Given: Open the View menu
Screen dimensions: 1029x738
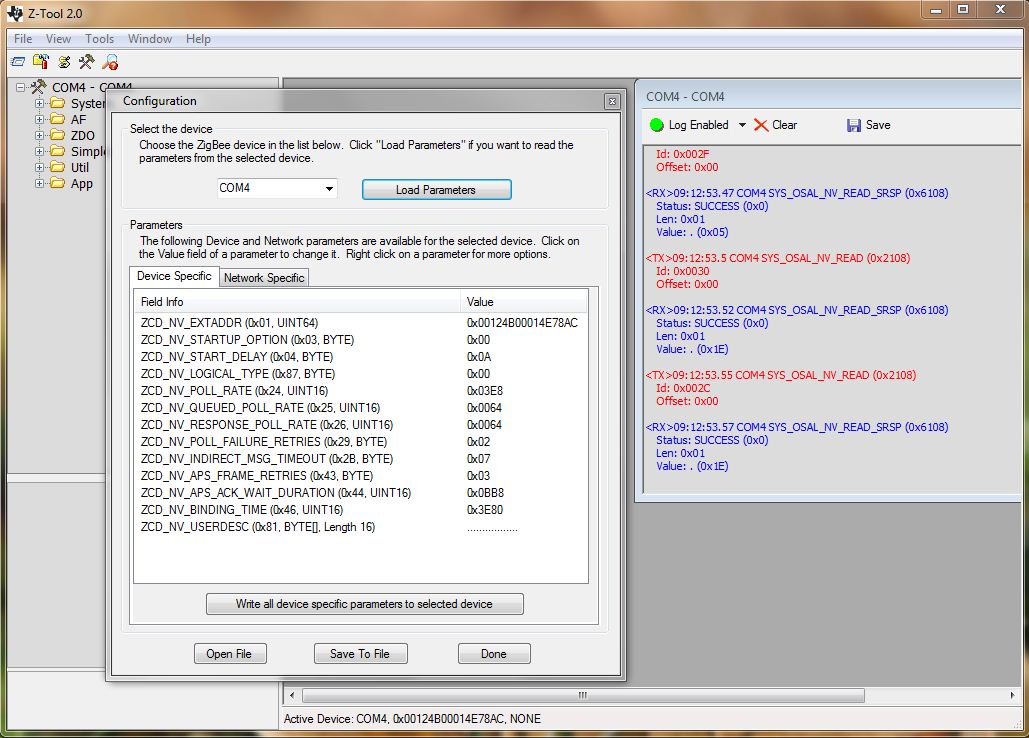Looking at the screenshot, I should pyautogui.click(x=58, y=39).
